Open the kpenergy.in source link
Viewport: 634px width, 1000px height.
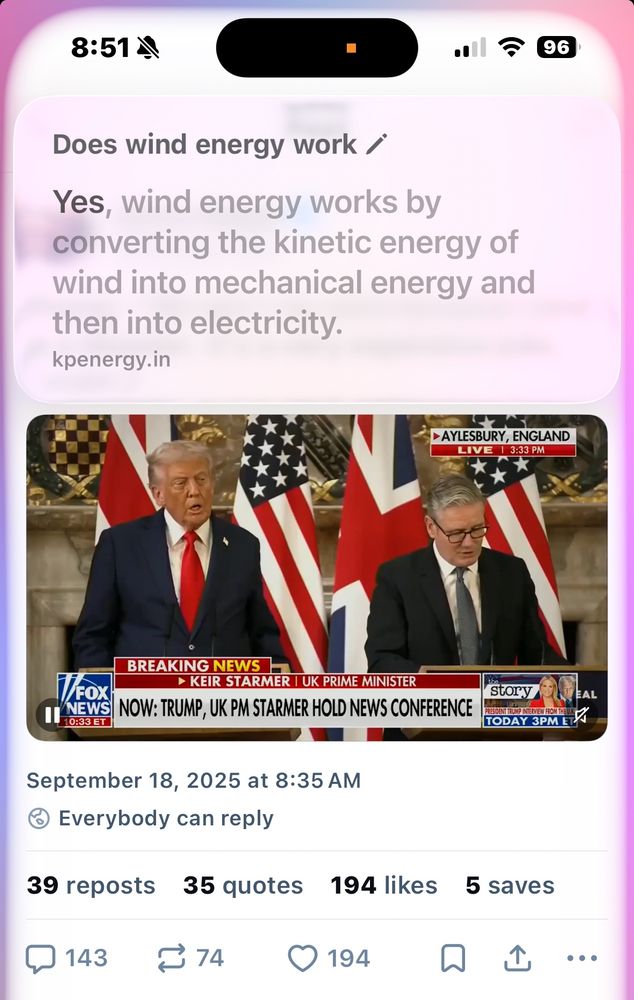tap(112, 359)
